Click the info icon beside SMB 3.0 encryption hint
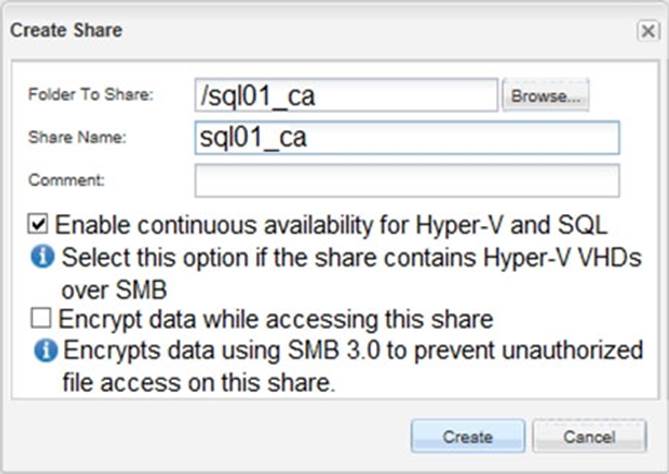This screenshot has height=474, width=669. point(44,351)
